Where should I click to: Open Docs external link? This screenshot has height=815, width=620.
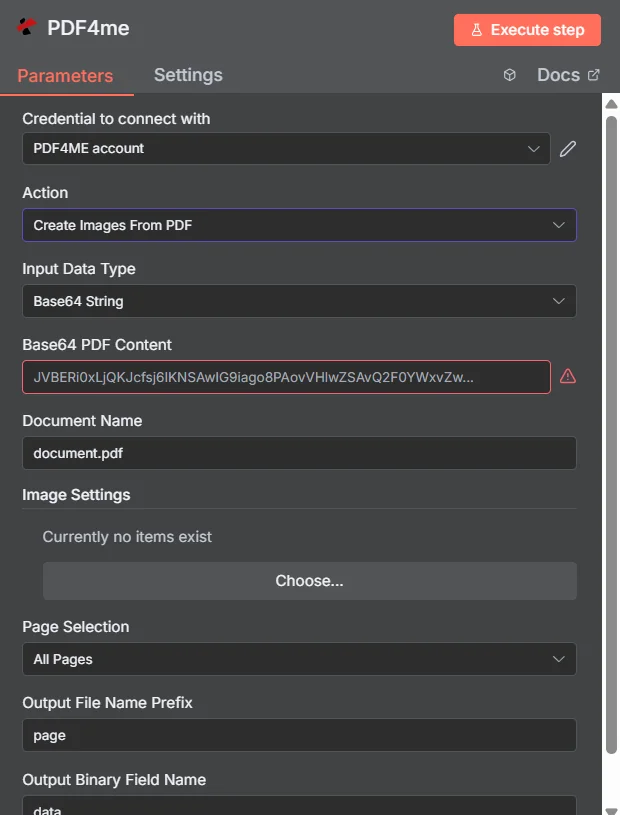coord(568,75)
